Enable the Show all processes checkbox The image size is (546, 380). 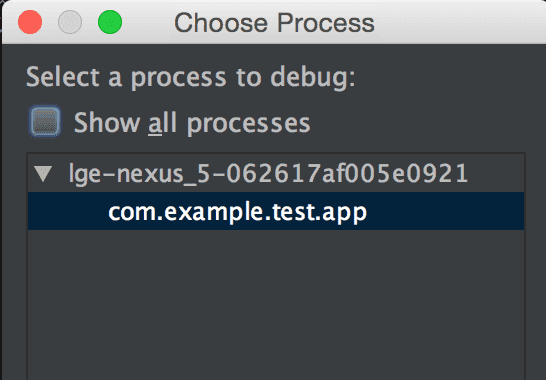click(x=45, y=122)
